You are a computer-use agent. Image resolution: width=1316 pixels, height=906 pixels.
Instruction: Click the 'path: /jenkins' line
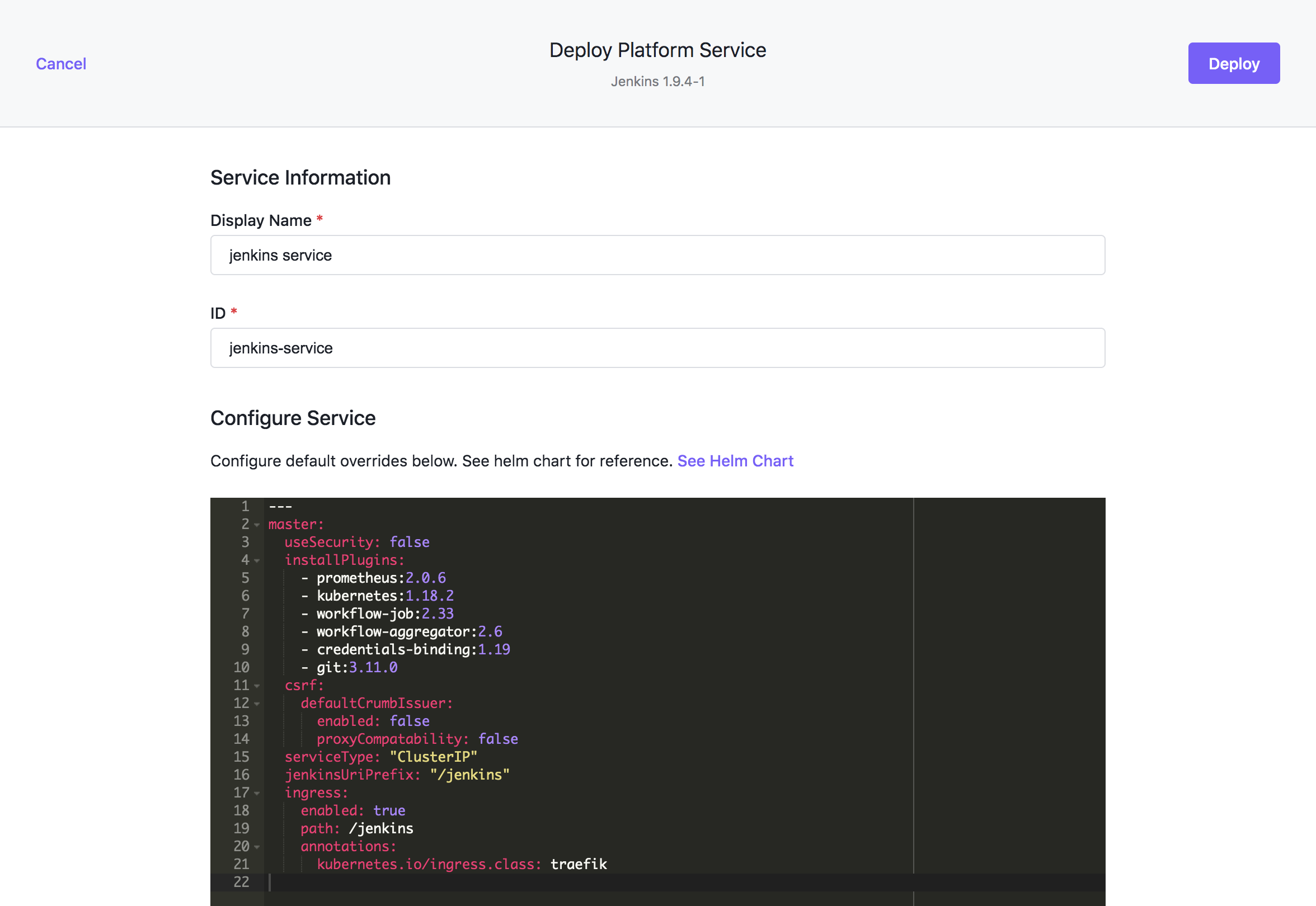tap(356, 828)
